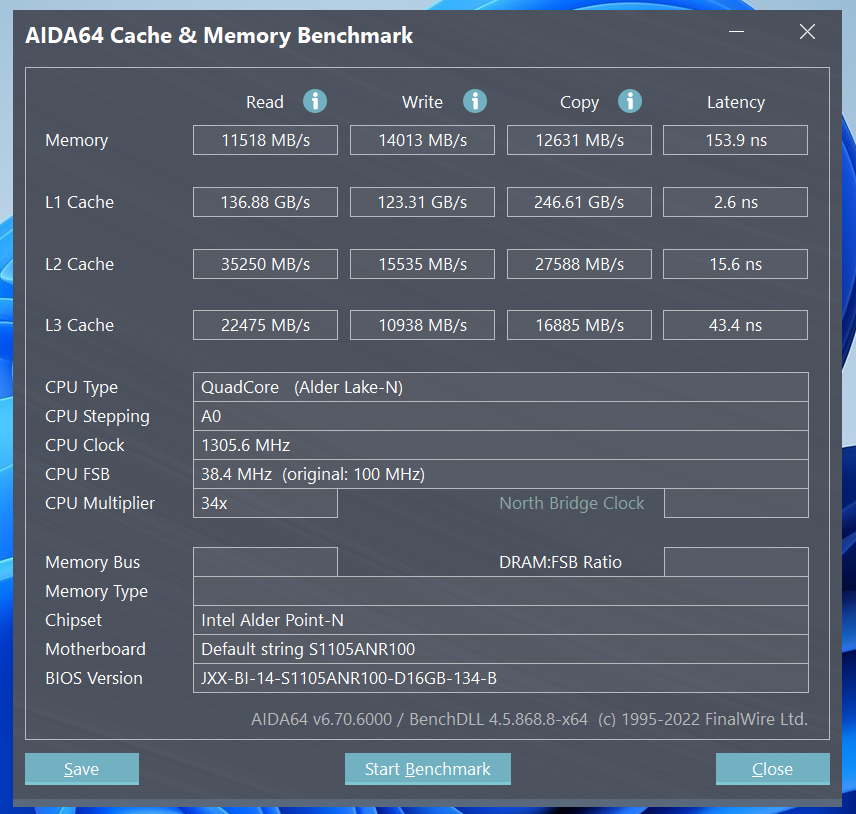Image resolution: width=856 pixels, height=814 pixels.
Task: Click the empty Memory Bus field
Action: [265, 562]
